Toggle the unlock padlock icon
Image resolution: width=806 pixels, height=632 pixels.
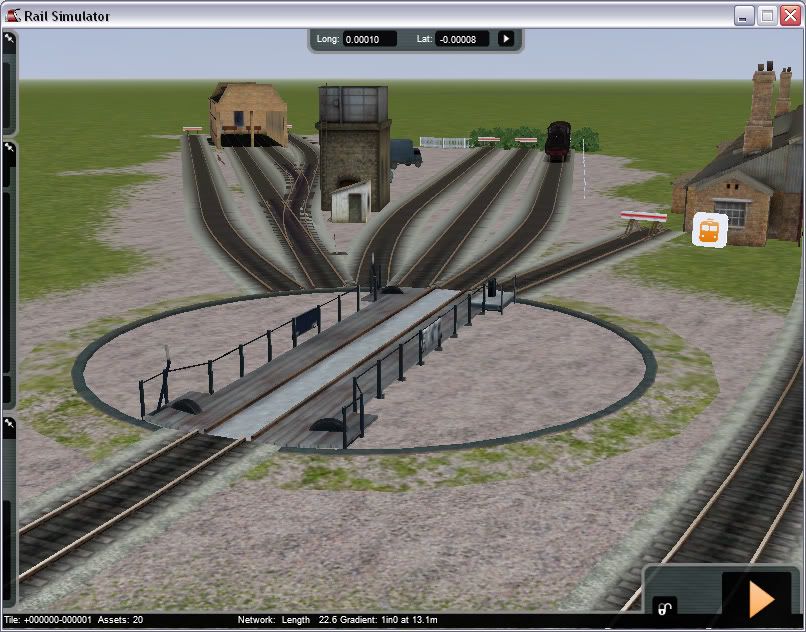[x=662, y=606]
